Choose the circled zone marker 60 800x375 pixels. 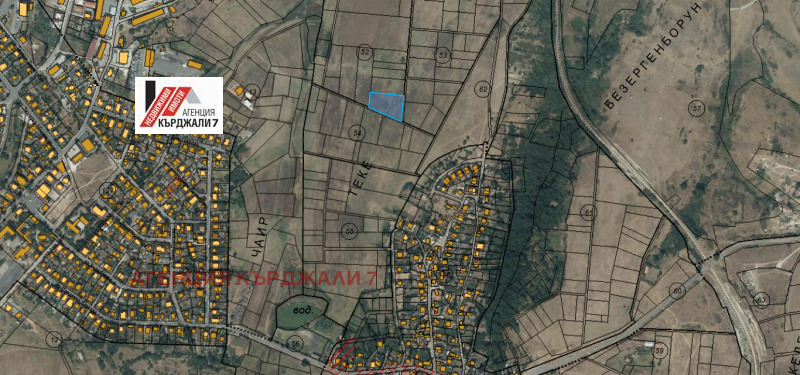(x=677, y=291)
